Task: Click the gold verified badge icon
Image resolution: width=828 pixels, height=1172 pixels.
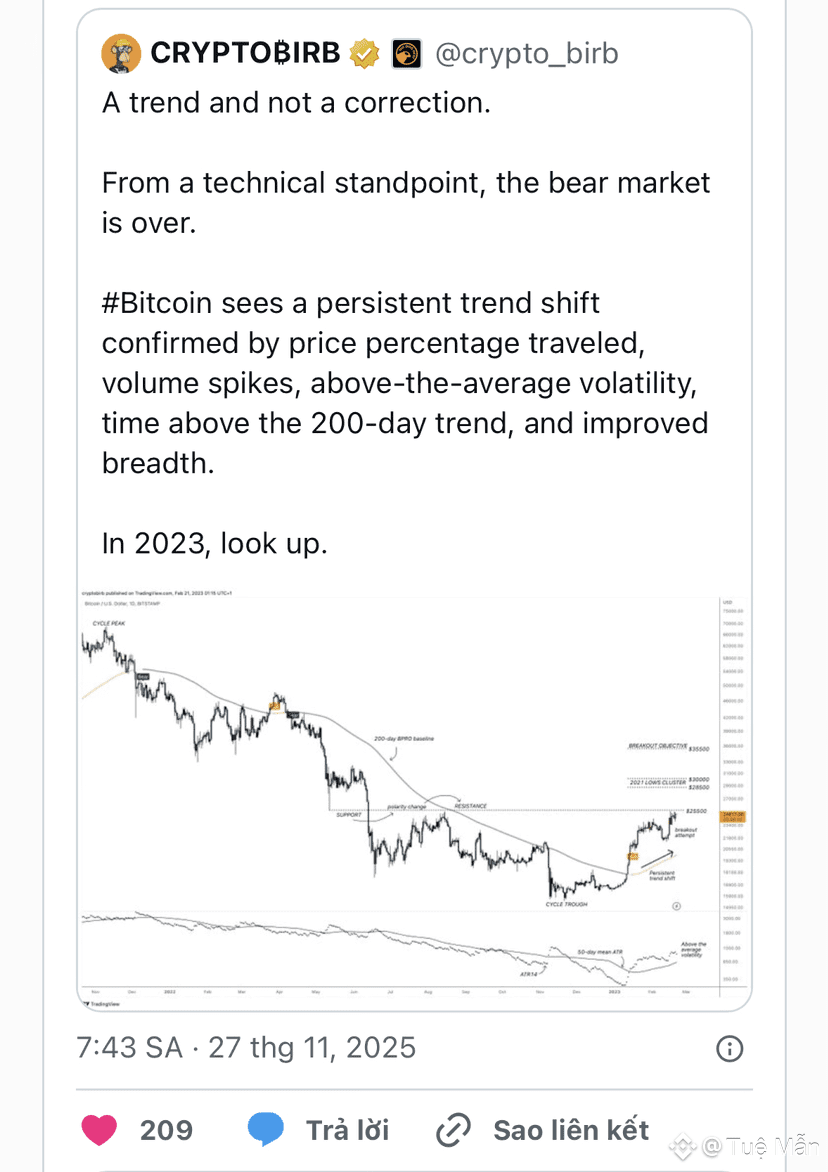Action: coord(365,53)
